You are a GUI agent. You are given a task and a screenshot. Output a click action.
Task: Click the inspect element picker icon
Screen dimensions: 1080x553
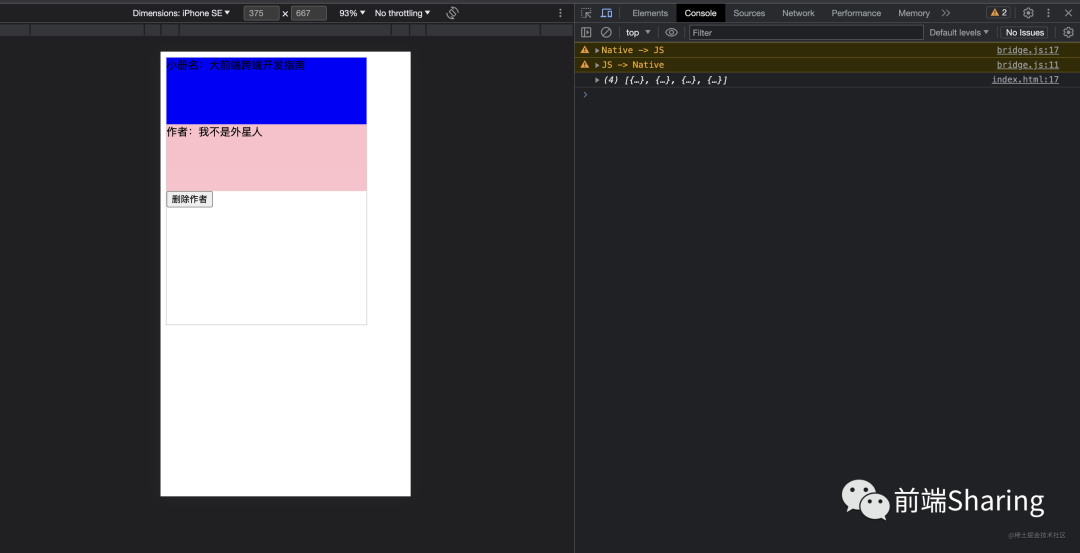pyautogui.click(x=586, y=13)
